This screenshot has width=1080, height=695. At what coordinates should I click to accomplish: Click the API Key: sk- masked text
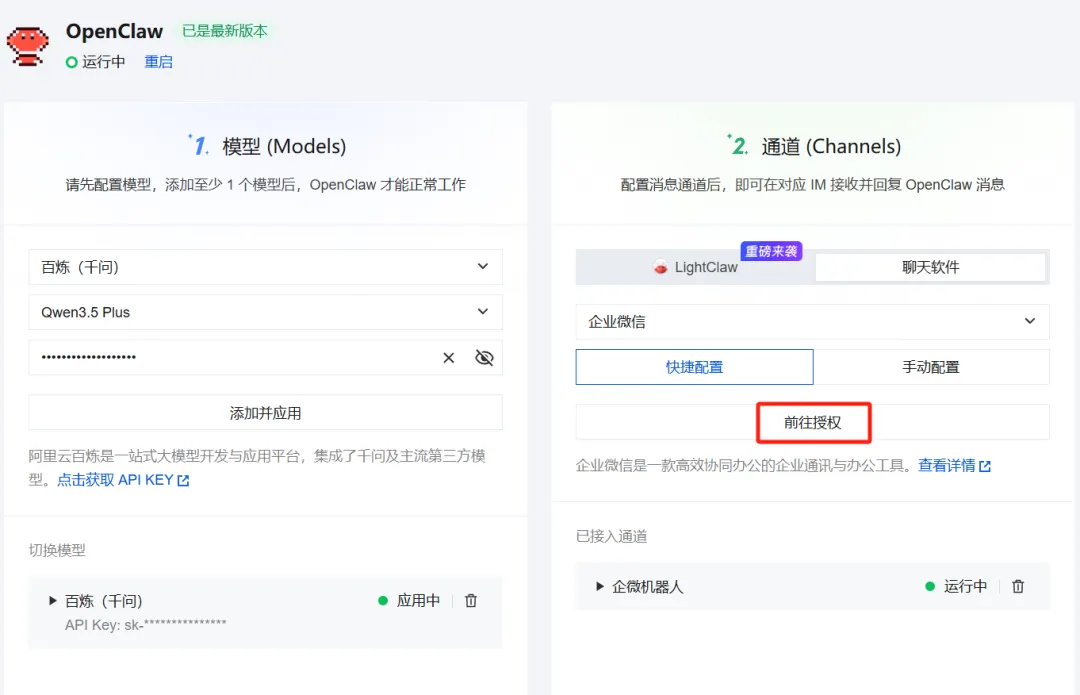(x=145, y=625)
